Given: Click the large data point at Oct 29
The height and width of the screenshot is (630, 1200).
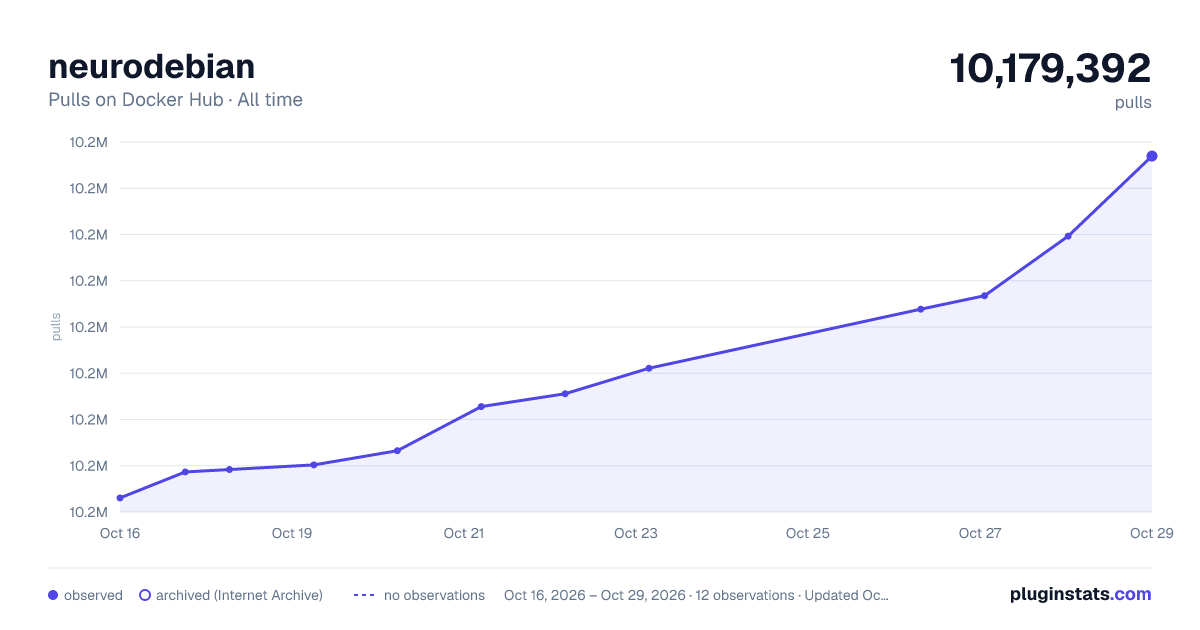Looking at the screenshot, I should tap(1152, 156).
